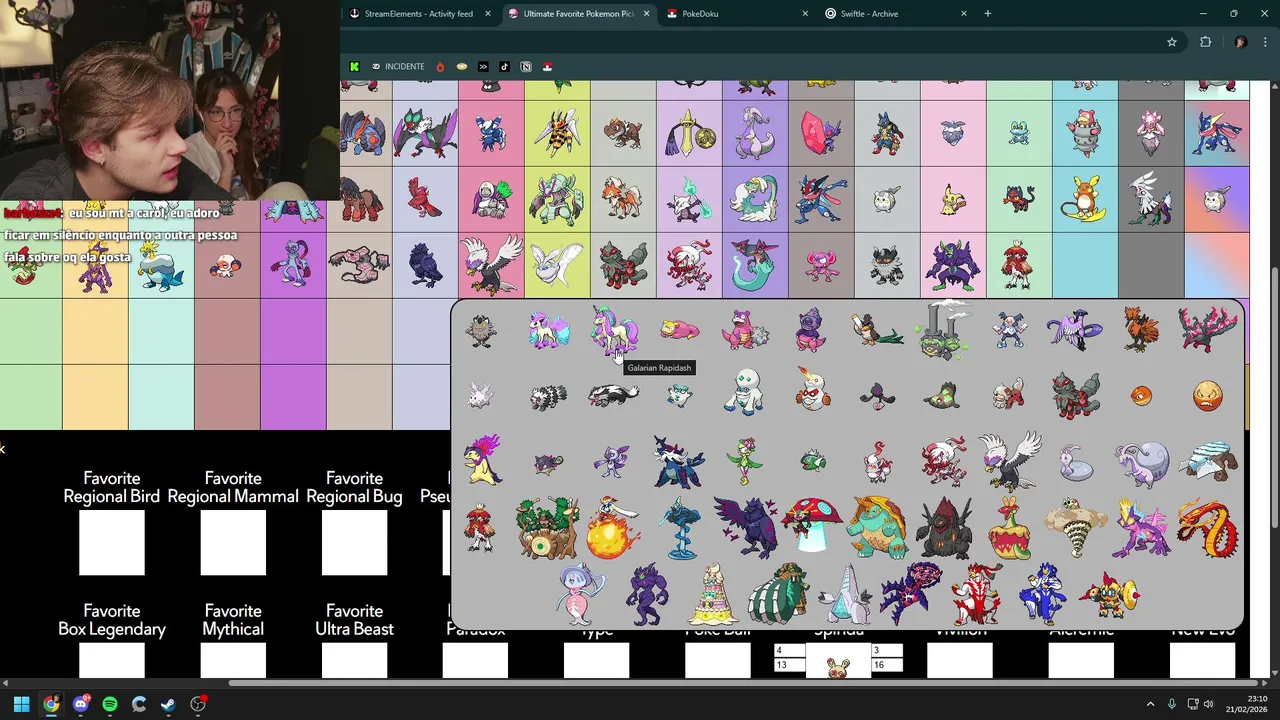Click Froakie in the favorites grid
Viewport: 1280px width, 720px height.
point(1018,132)
